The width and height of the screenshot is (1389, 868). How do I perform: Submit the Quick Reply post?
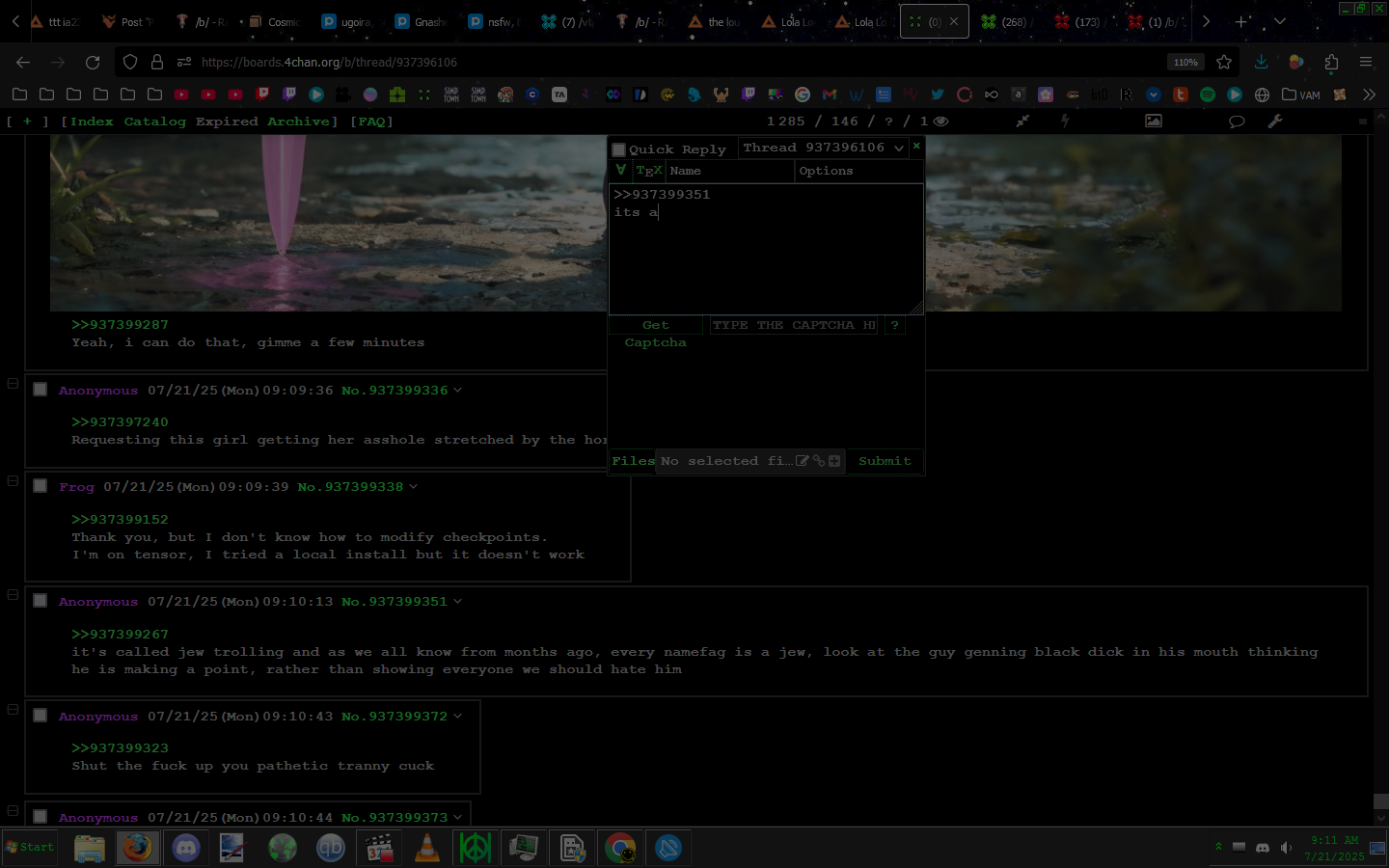[x=885, y=461]
